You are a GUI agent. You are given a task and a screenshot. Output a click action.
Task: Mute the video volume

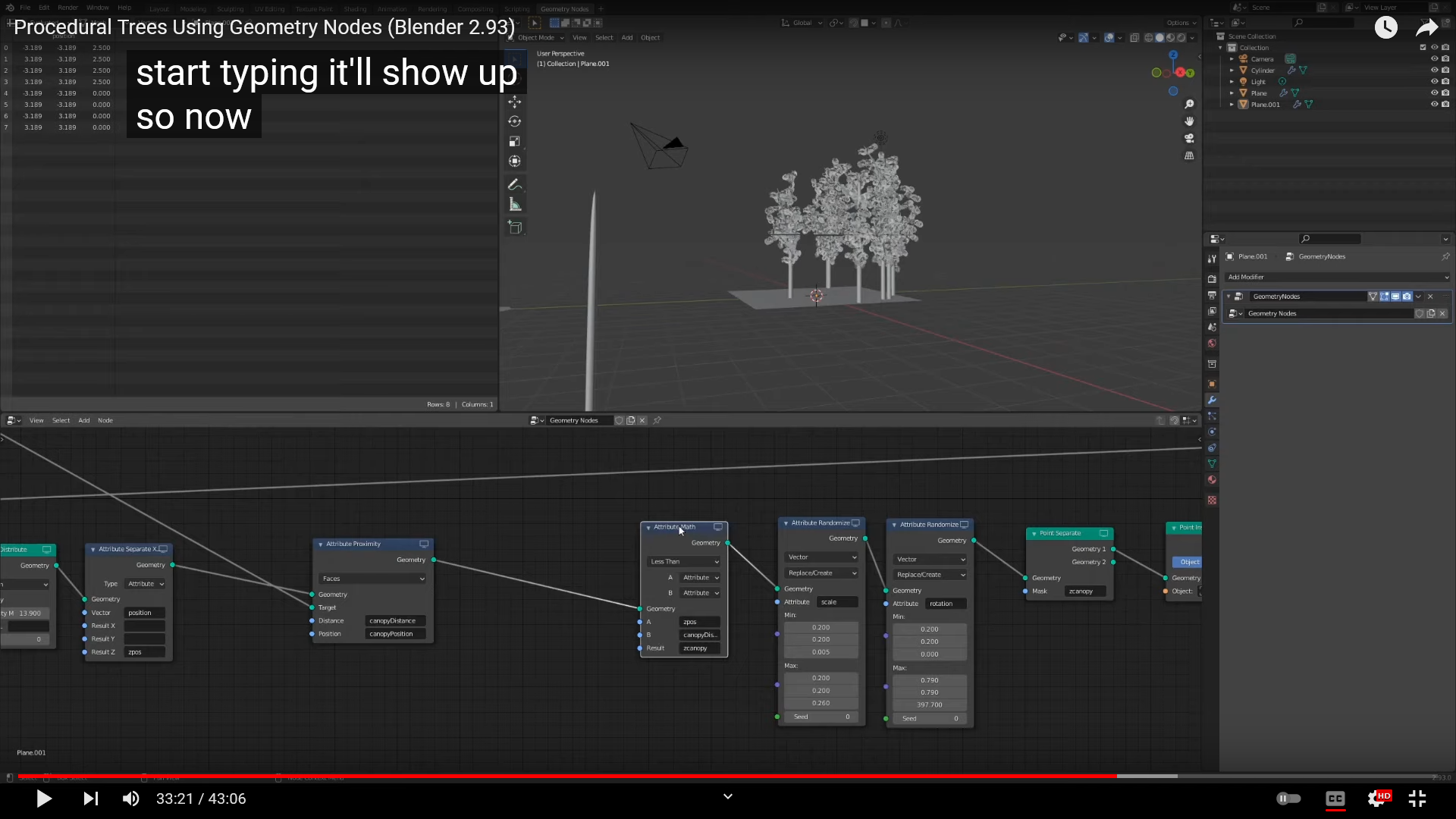pos(131,799)
